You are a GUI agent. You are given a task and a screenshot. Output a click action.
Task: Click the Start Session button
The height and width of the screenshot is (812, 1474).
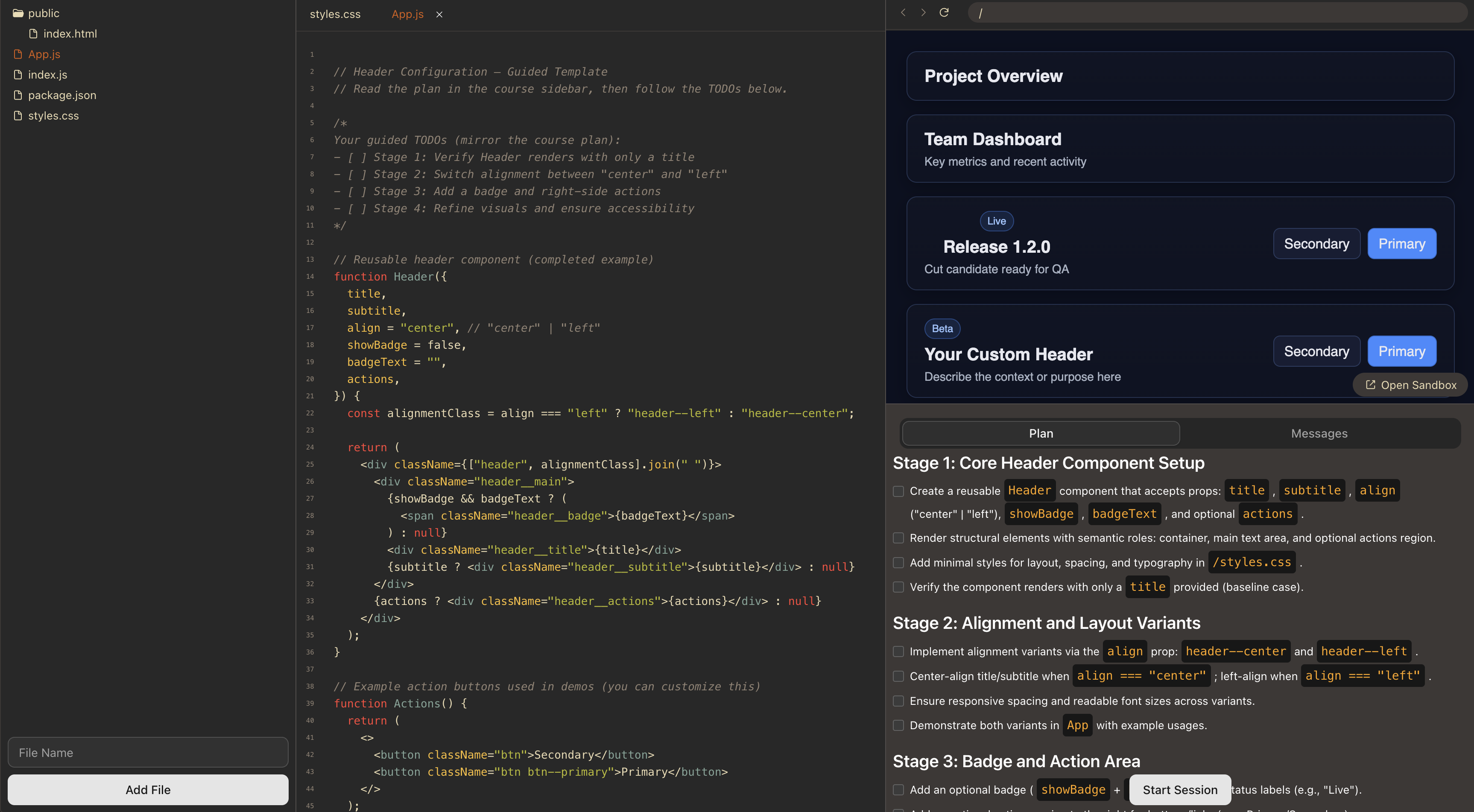click(1180, 790)
